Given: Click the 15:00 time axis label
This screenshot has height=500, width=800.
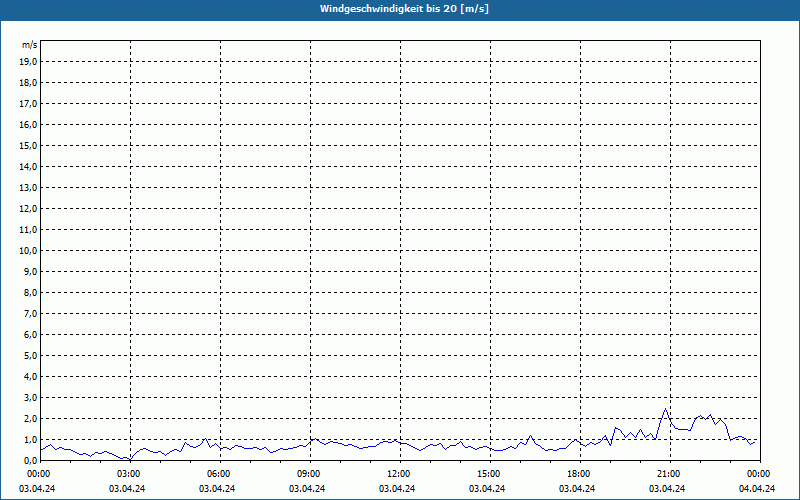Looking at the screenshot, I should 489,474.
